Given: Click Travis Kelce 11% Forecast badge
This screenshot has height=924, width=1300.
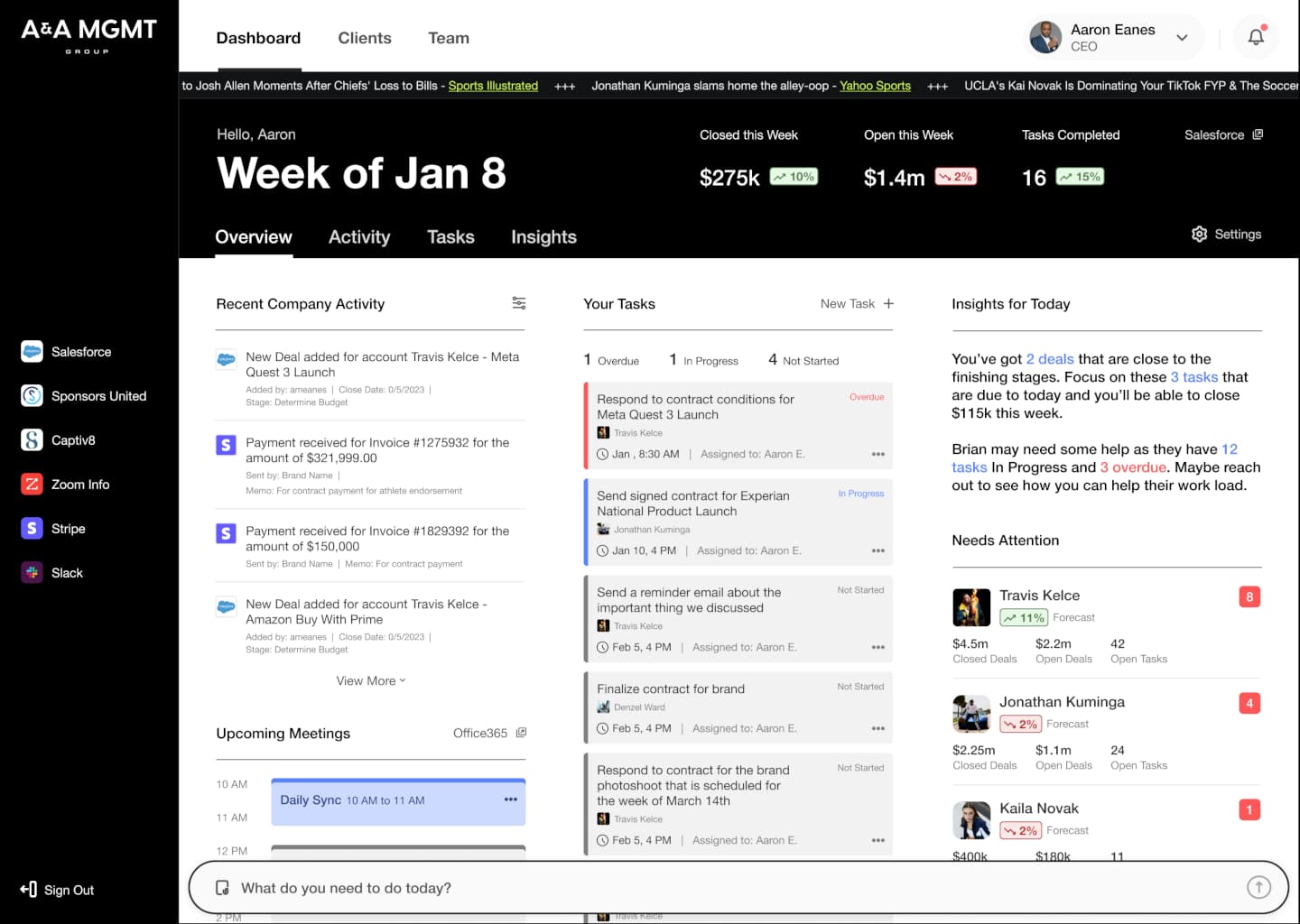Looking at the screenshot, I should tap(1024, 618).
